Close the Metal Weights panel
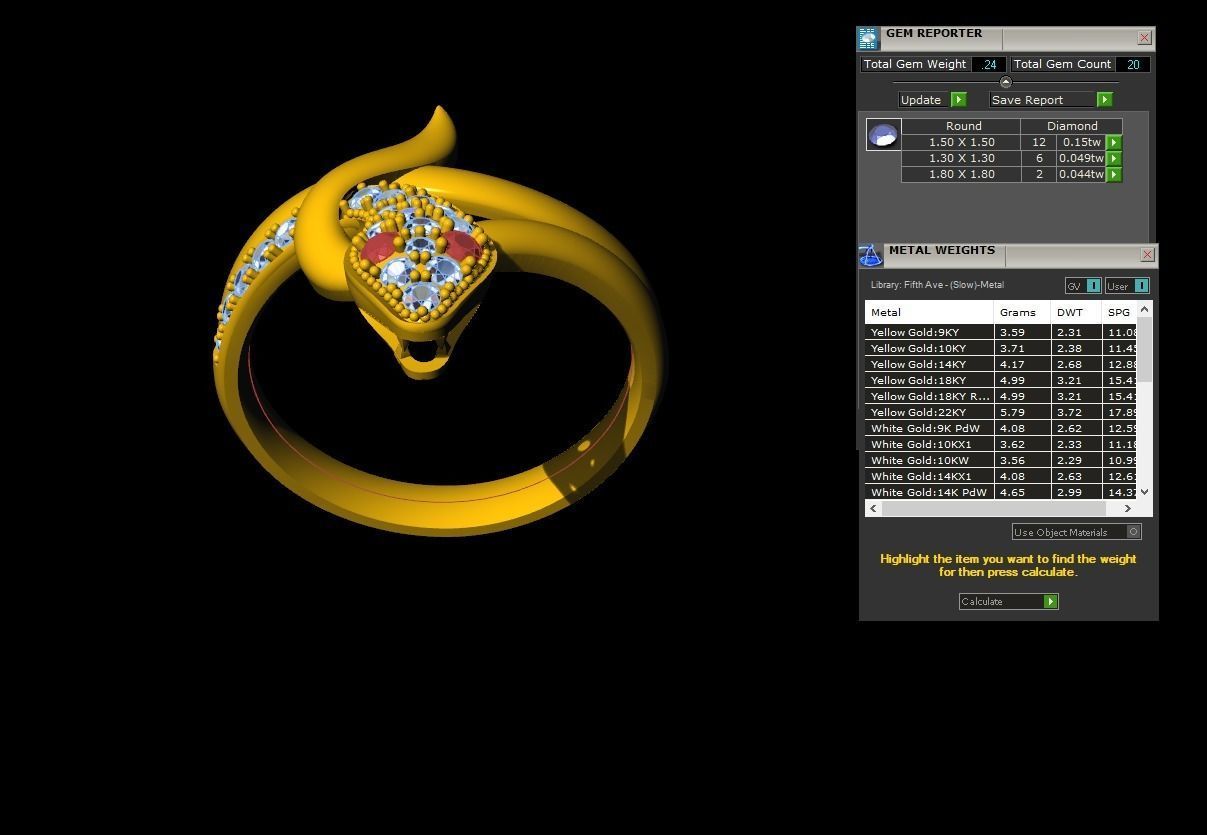1207x835 pixels. coord(1147,255)
